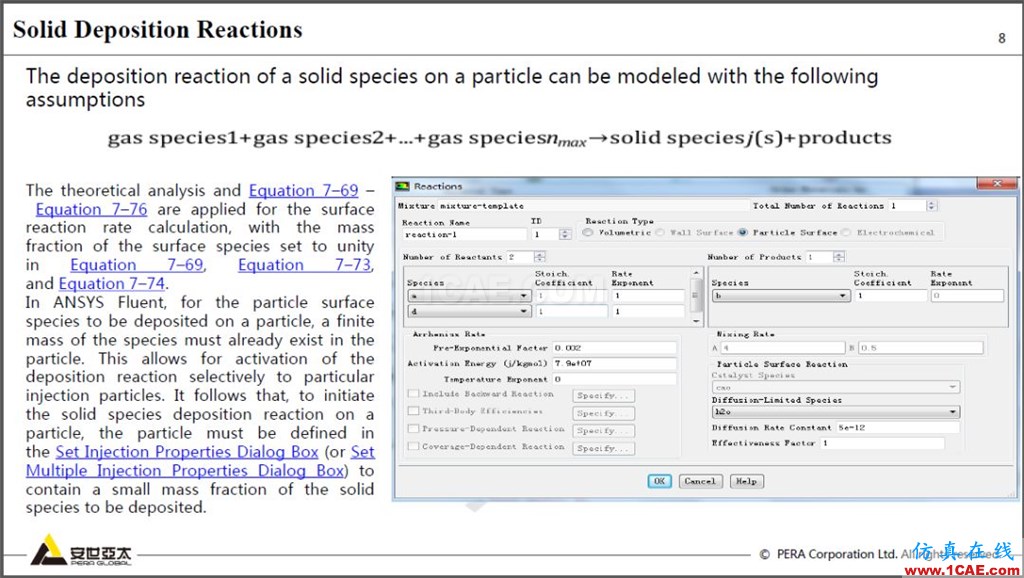Click Specify for Include Backward Reaction
1024x578 pixels.
(x=604, y=396)
